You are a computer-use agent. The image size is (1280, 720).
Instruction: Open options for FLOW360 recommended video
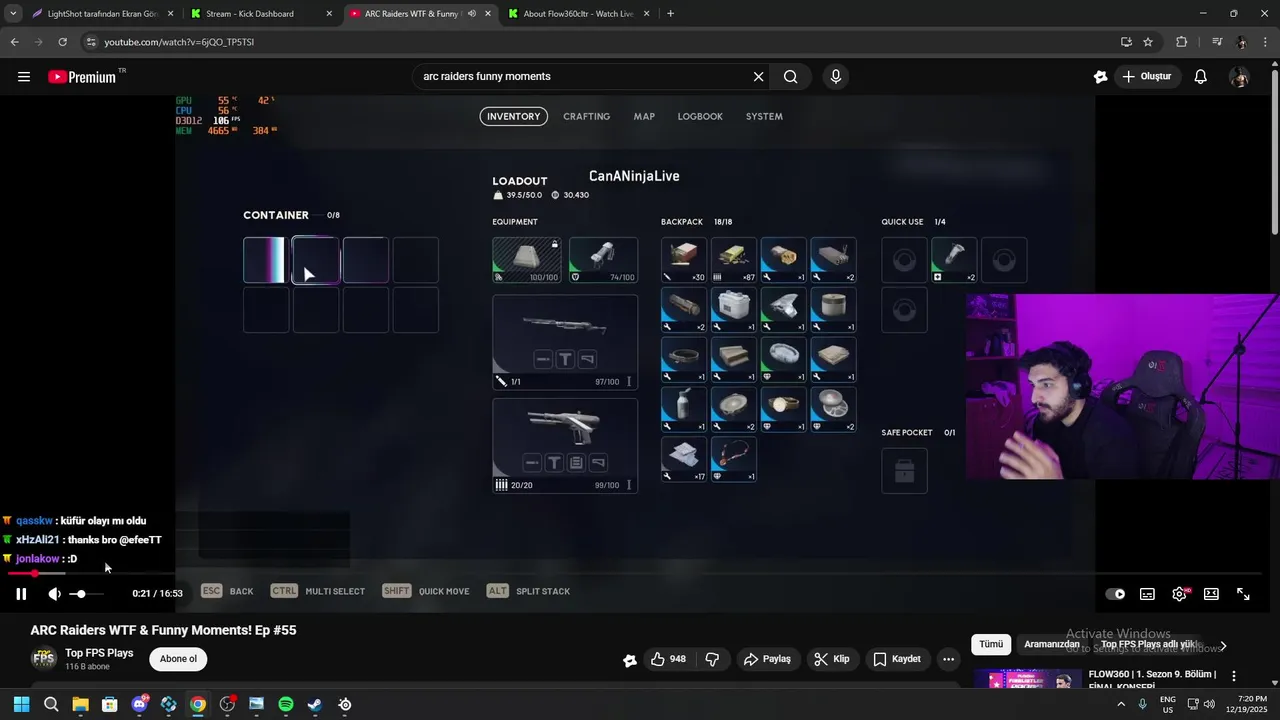tap(1234, 677)
